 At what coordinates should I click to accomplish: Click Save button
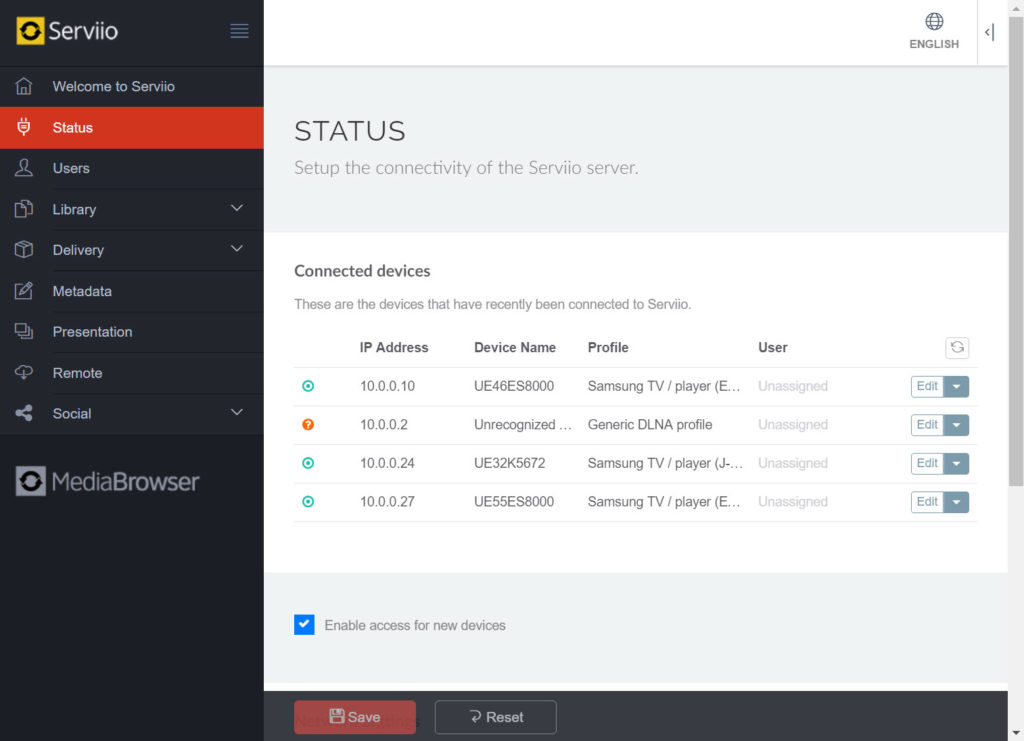[355, 717]
